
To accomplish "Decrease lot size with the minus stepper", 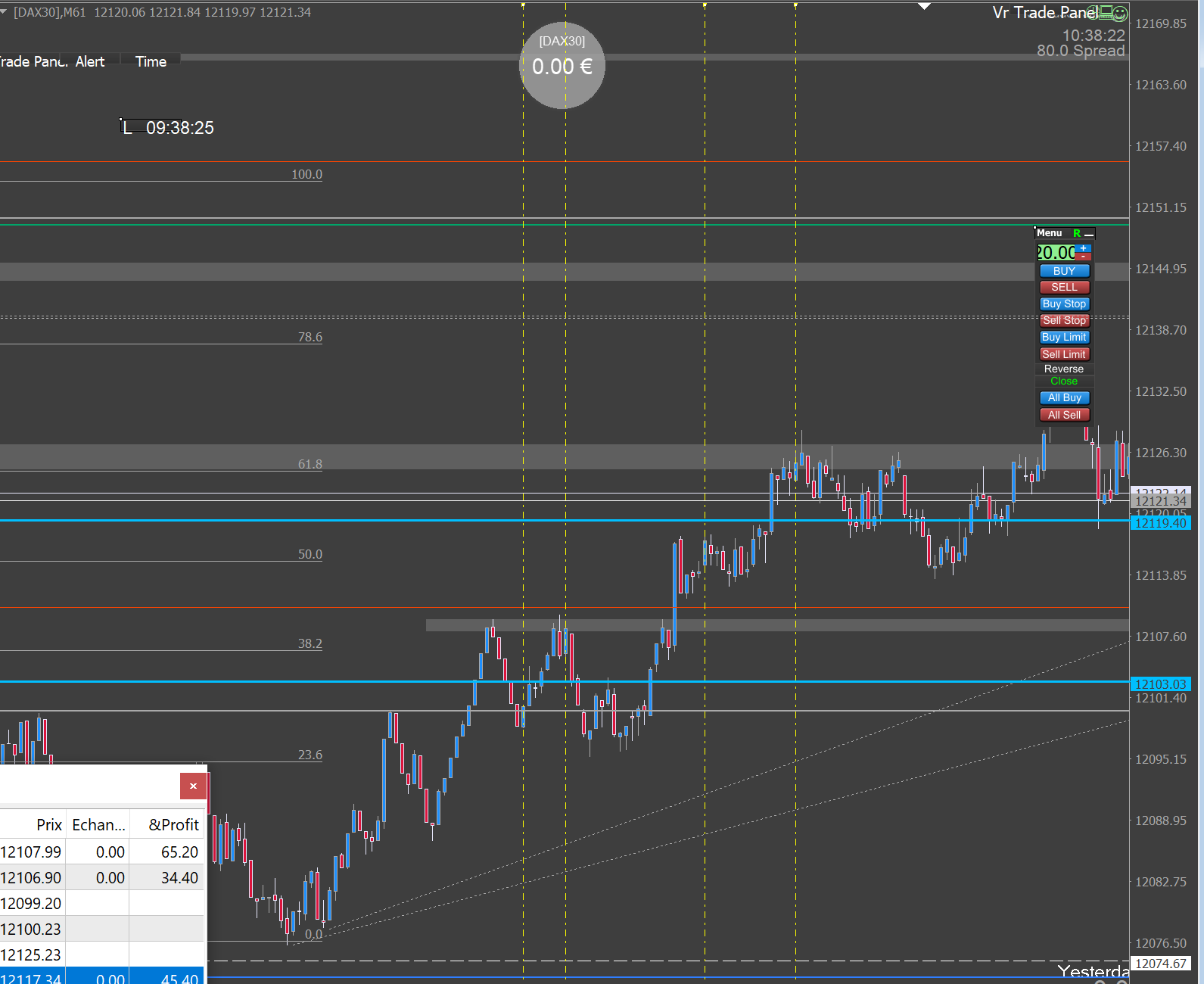I will [x=1084, y=257].
